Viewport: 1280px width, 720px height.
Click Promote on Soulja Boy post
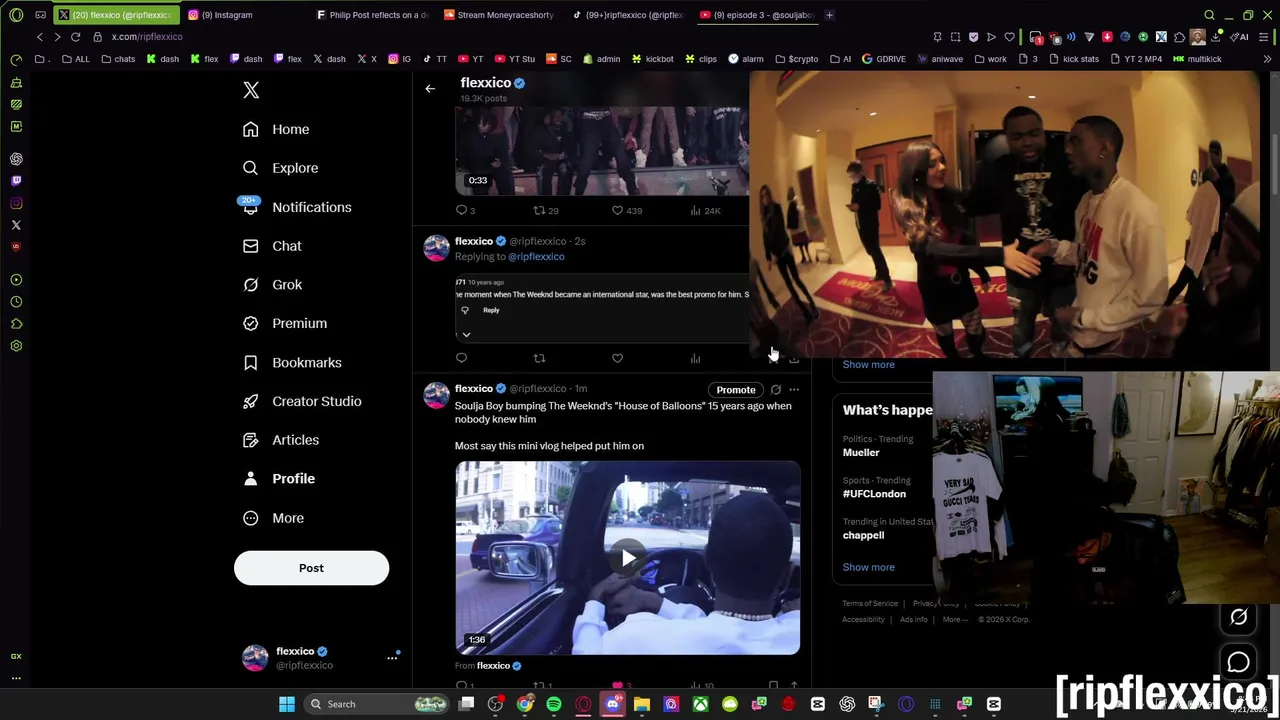pyautogui.click(x=735, y=390)
